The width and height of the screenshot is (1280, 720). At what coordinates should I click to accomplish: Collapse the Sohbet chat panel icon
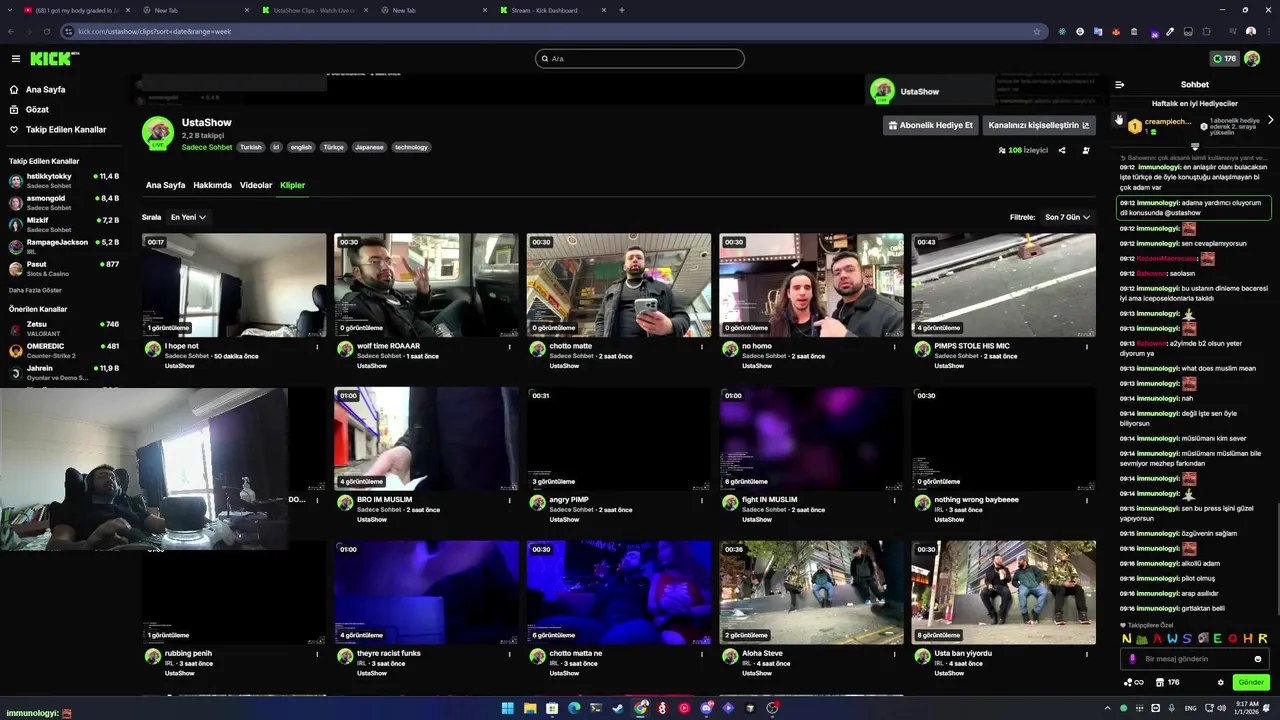tap(1119, 85)
